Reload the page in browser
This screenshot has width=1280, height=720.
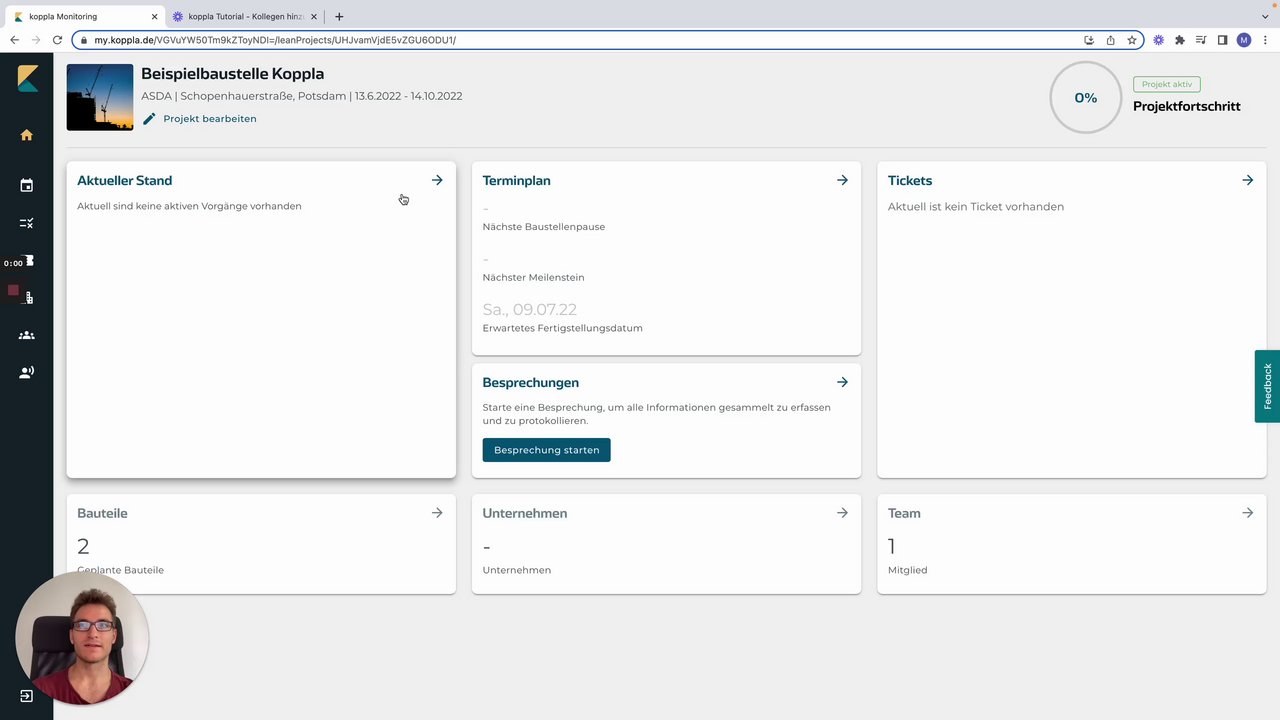click(57, 40)
